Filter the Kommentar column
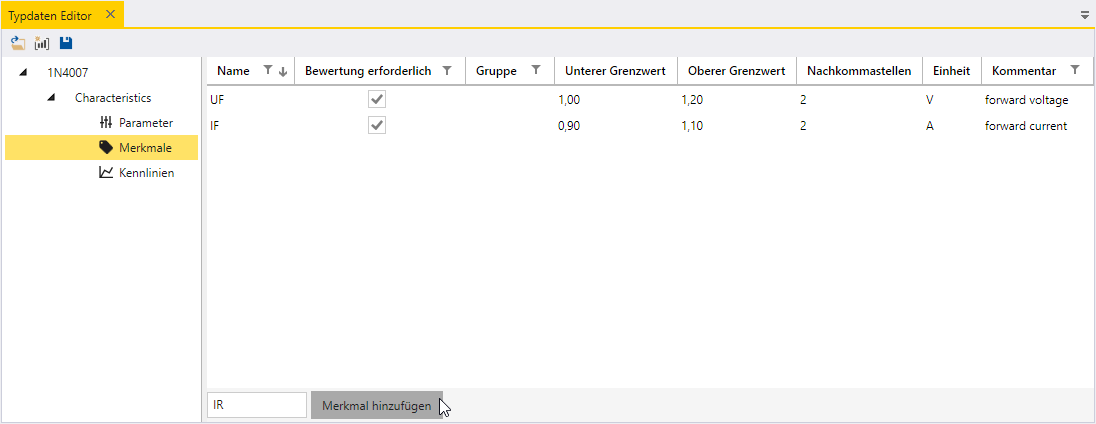 1075,71
